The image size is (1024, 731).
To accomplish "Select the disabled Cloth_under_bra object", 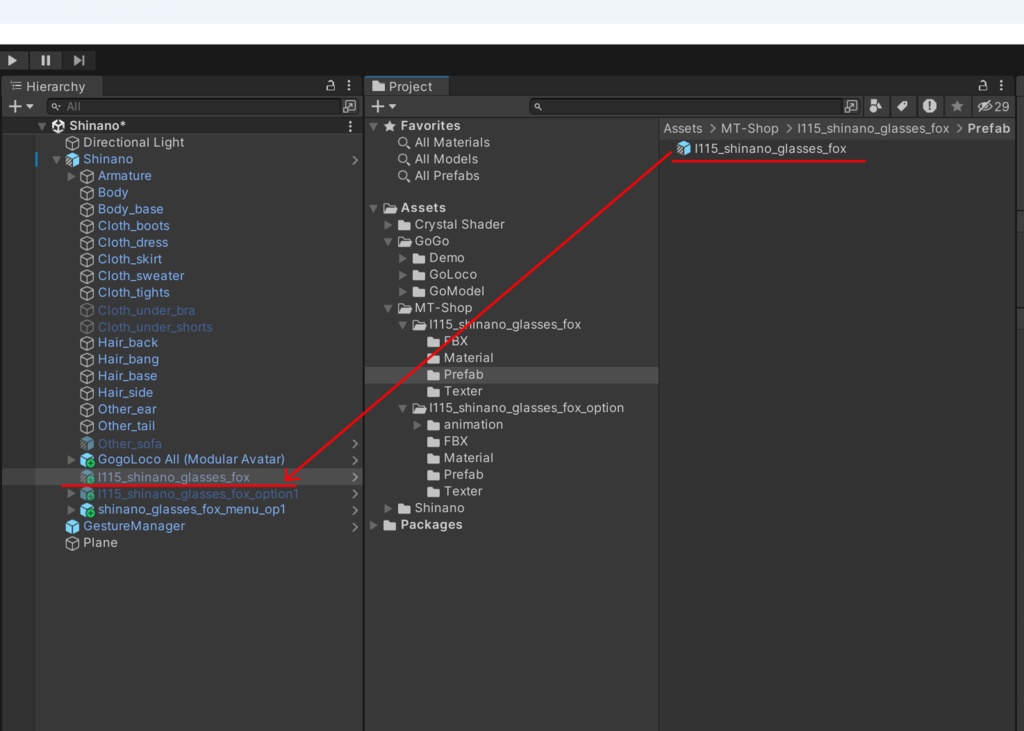I will pyautogui.click(x=146, y=310).
